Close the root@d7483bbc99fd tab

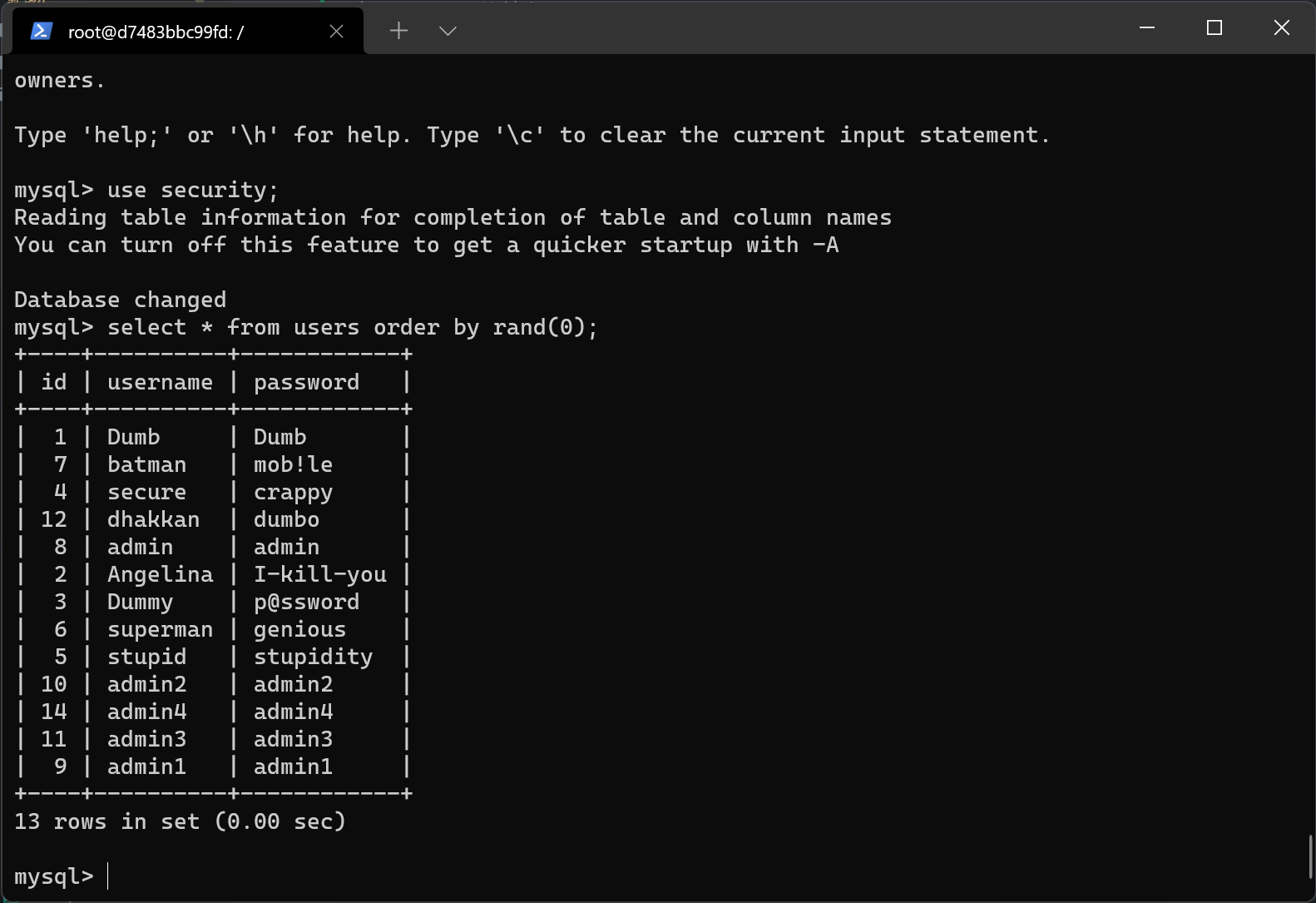[x=337, y=32]
